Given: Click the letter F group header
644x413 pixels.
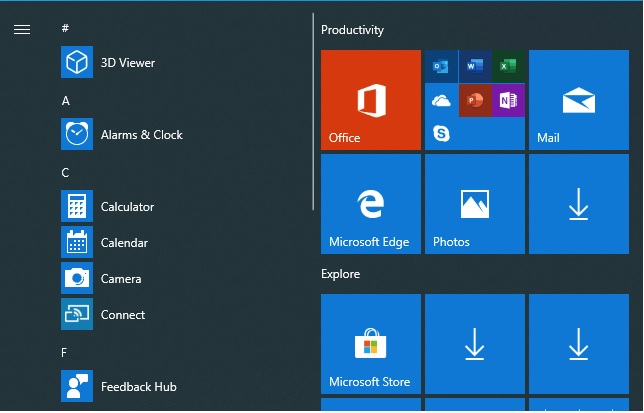Looking at the screenshot, I should (x=64, y=353).
